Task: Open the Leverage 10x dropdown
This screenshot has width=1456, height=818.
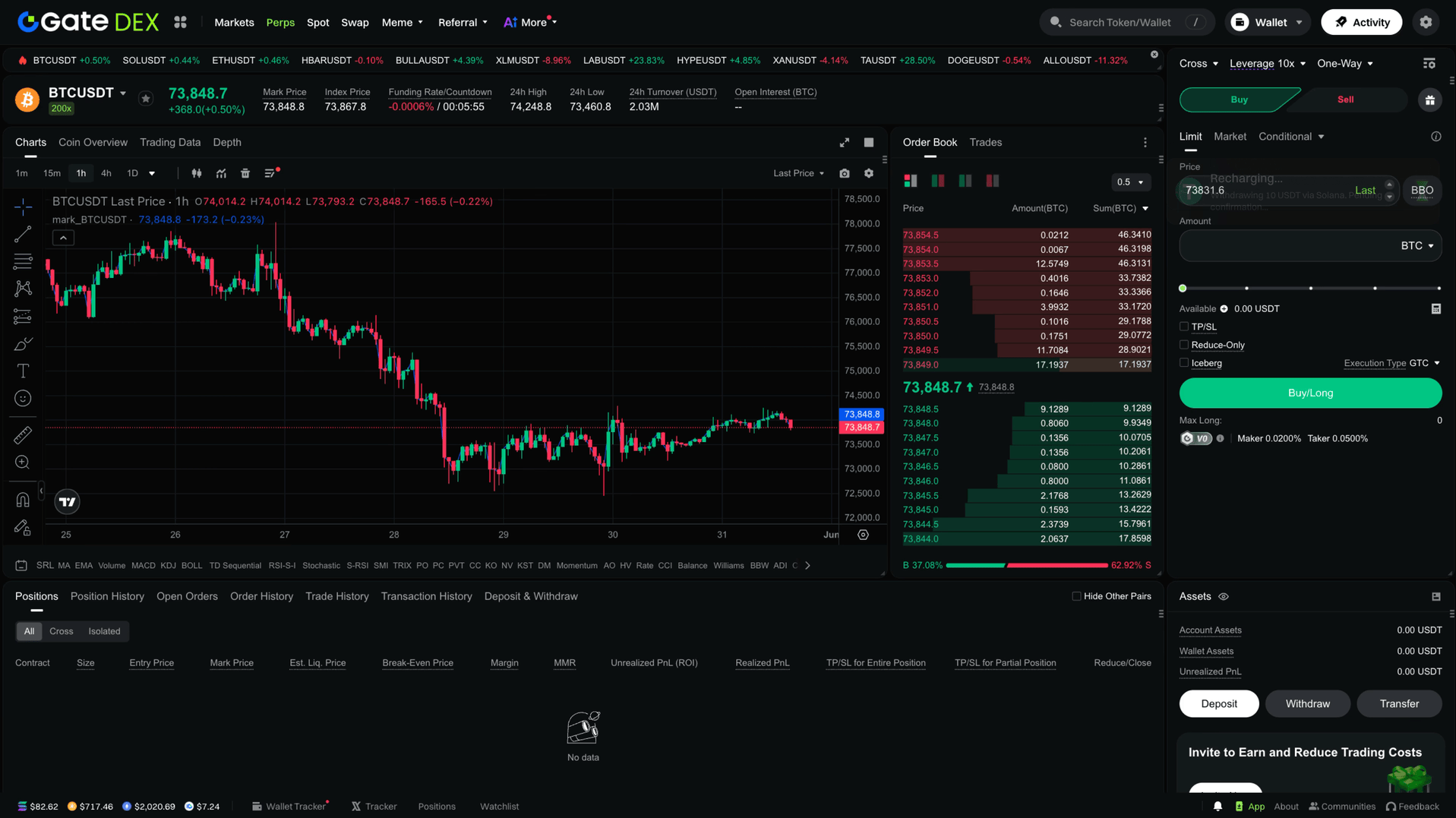Action: coord(1267,64)
